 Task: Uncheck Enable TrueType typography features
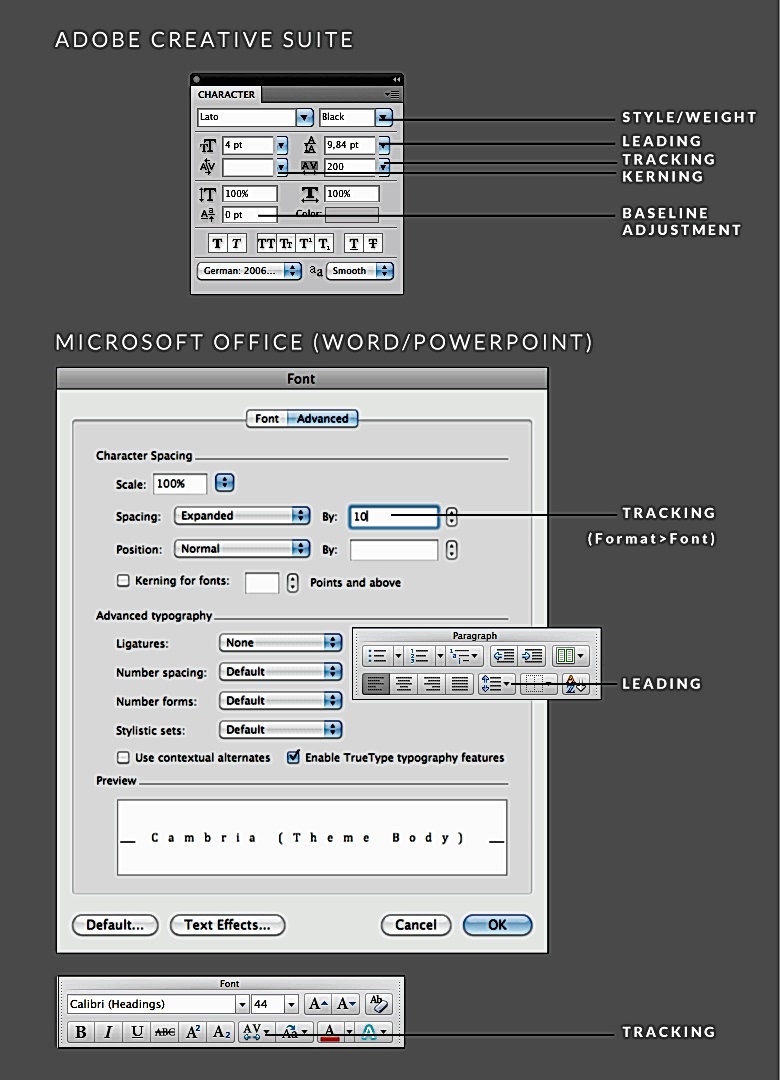pos(293,757)
